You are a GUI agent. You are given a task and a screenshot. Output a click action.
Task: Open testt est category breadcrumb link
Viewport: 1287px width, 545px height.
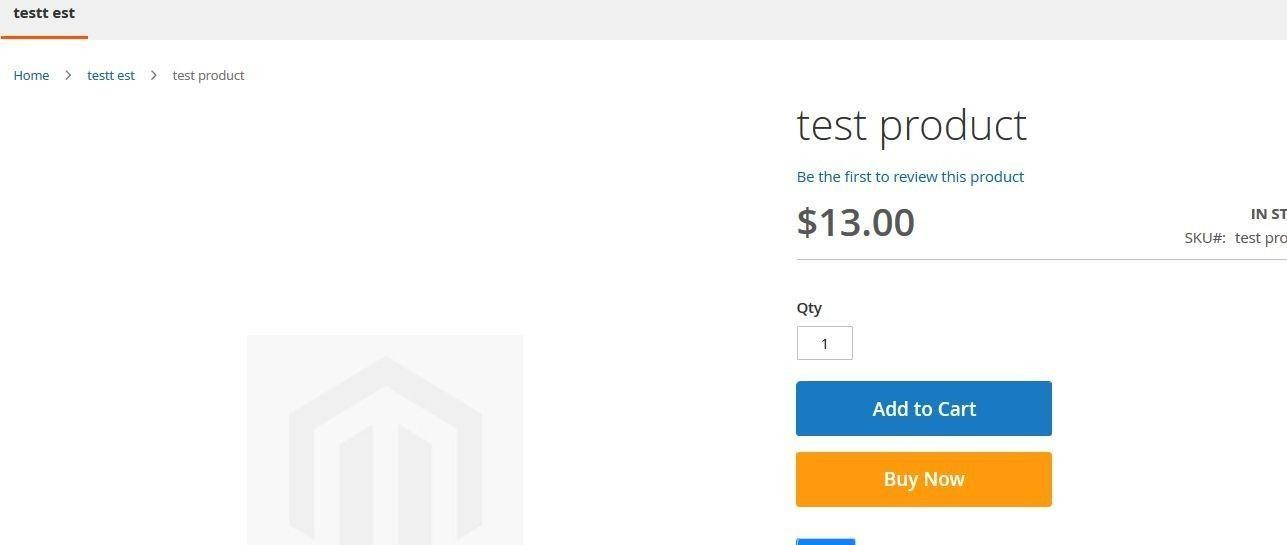111,76
